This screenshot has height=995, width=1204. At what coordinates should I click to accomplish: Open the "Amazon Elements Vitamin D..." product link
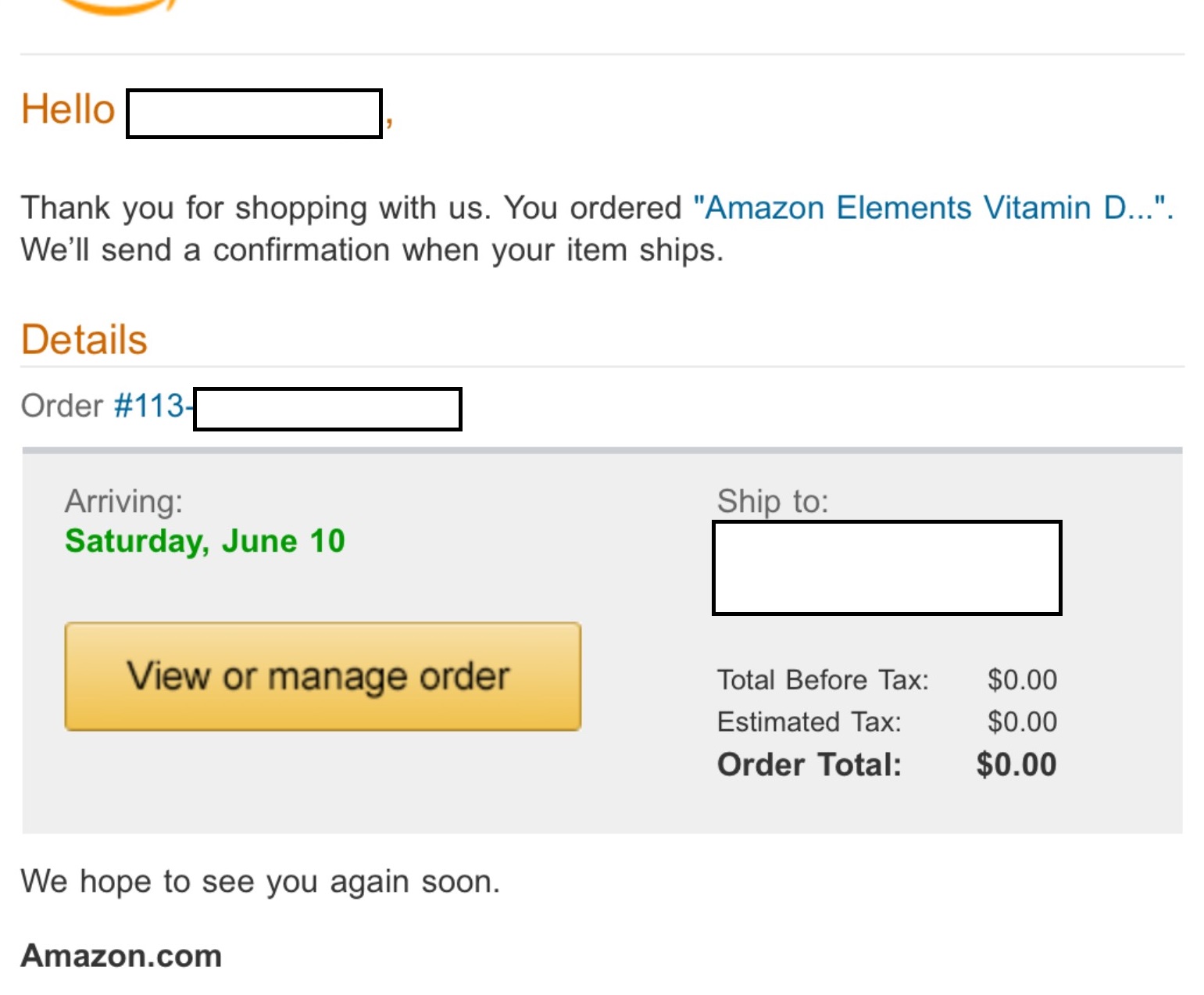[932, 208]
